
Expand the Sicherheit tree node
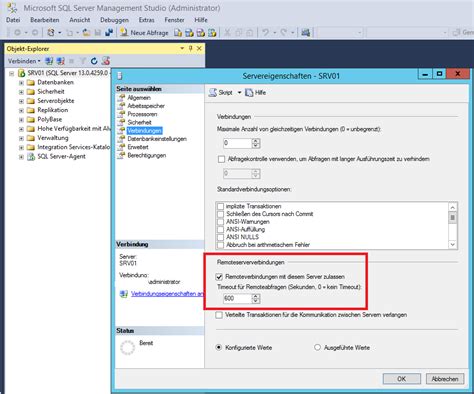[21, 92]
